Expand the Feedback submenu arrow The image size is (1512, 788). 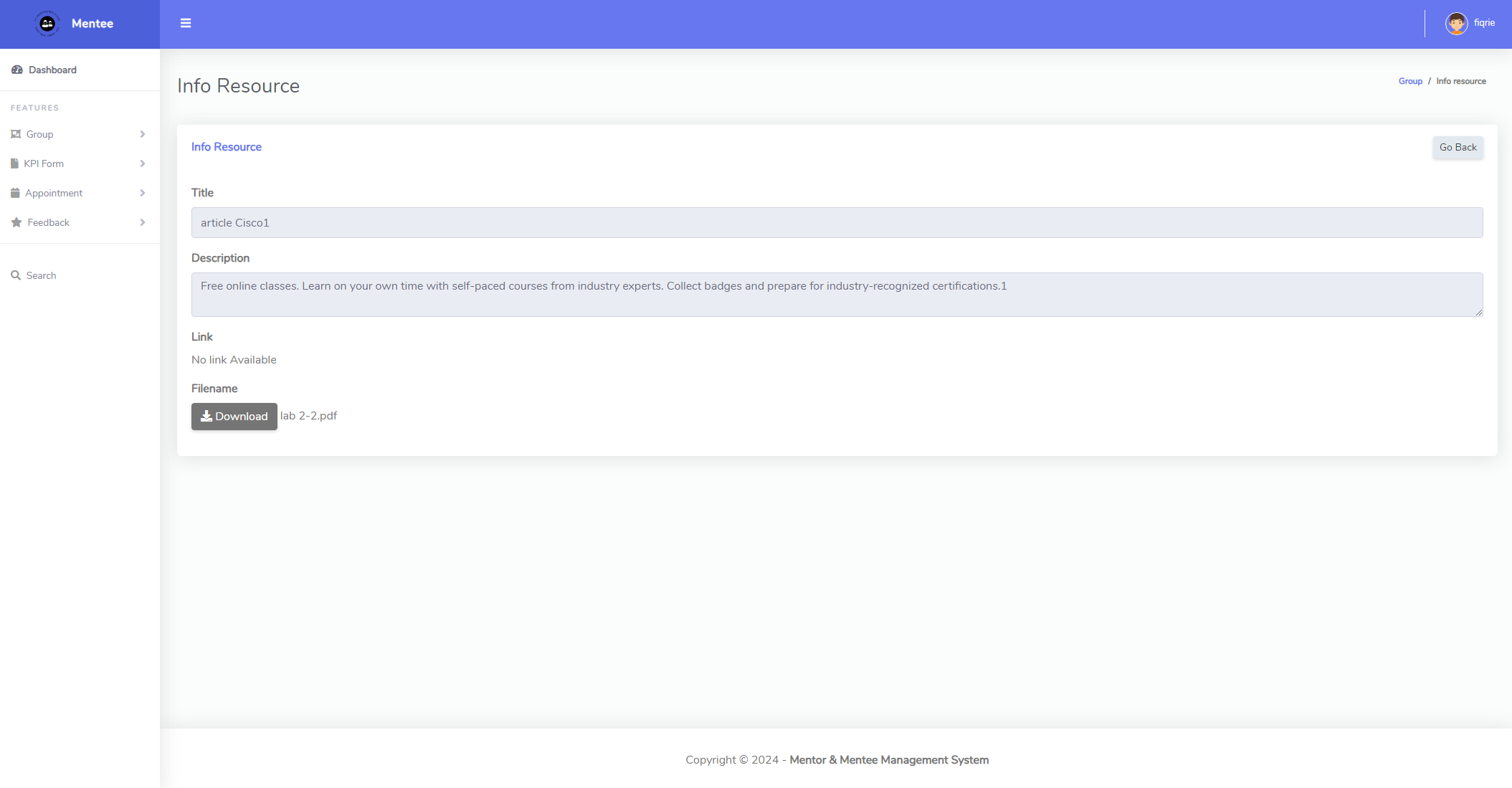pyautogui.click(x=143, y=222)
